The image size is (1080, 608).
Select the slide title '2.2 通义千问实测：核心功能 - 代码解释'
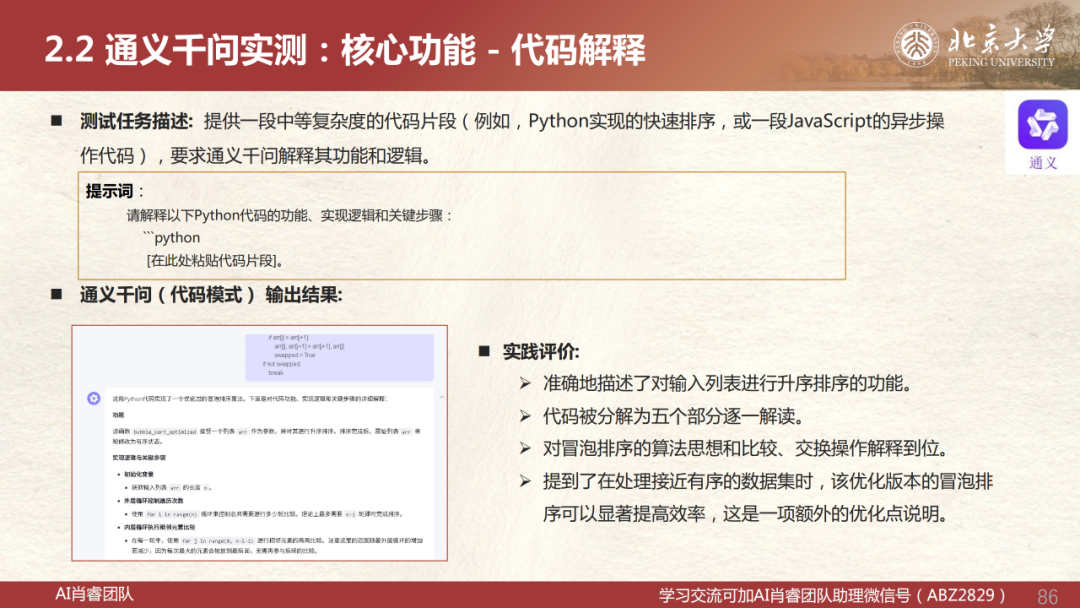(345, 50)
